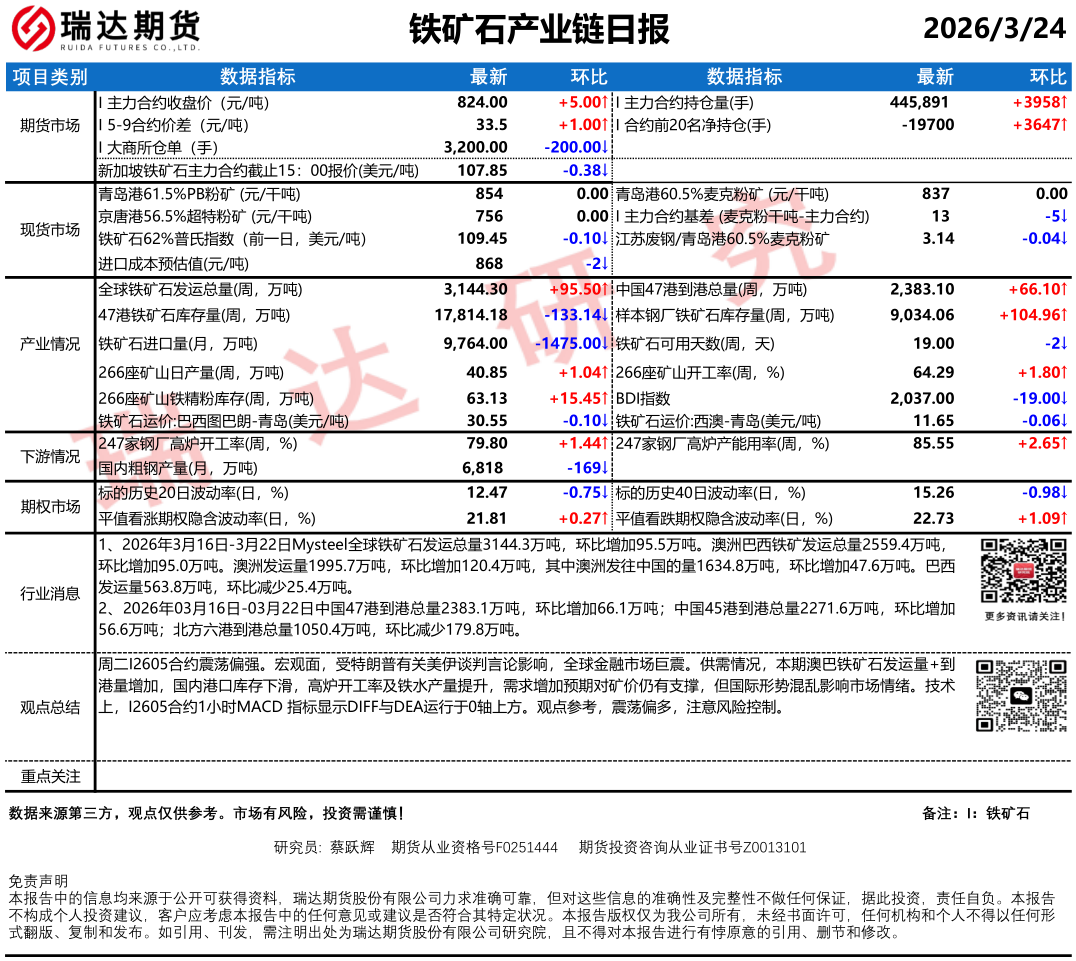This screenshot has width=1076, height=961.
Task: Click the 重点关注 row label
Action: coord(50,776)
